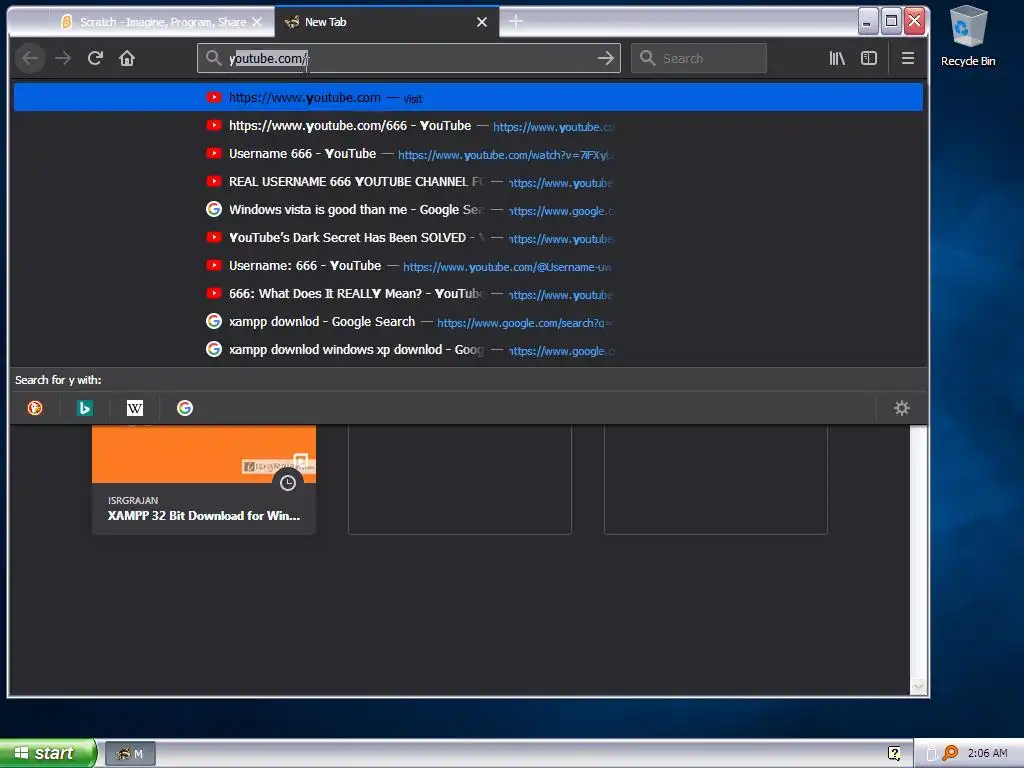Viewport: 1024px width, 768px height.
Task: Click the 2:06 AM clock
Action: click(x=987, y=753)
